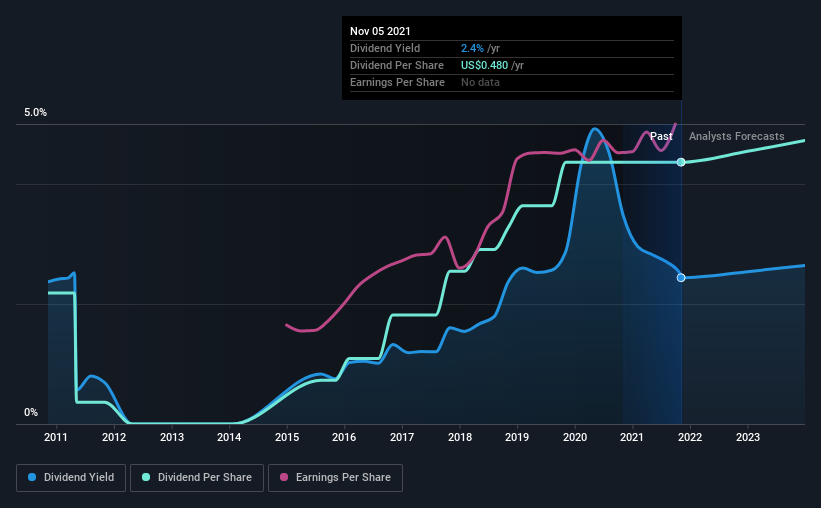Click the 'Nov 05 2021' tooltip date
Image resolution: width=821 pixels, height=508 pixels.
pyautogui.click(x=380, y=31)
